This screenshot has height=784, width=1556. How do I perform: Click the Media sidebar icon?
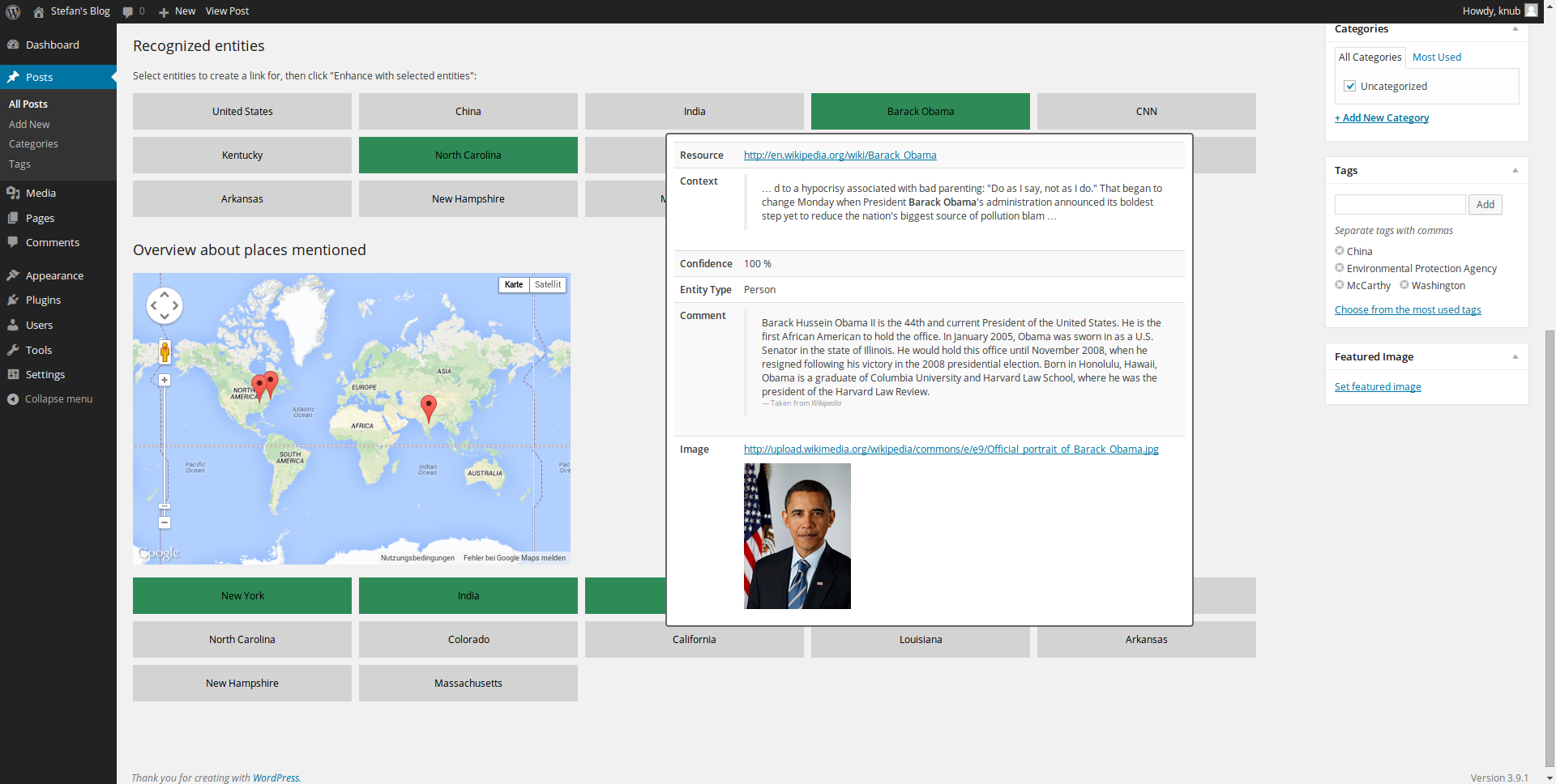click(13, 193)
